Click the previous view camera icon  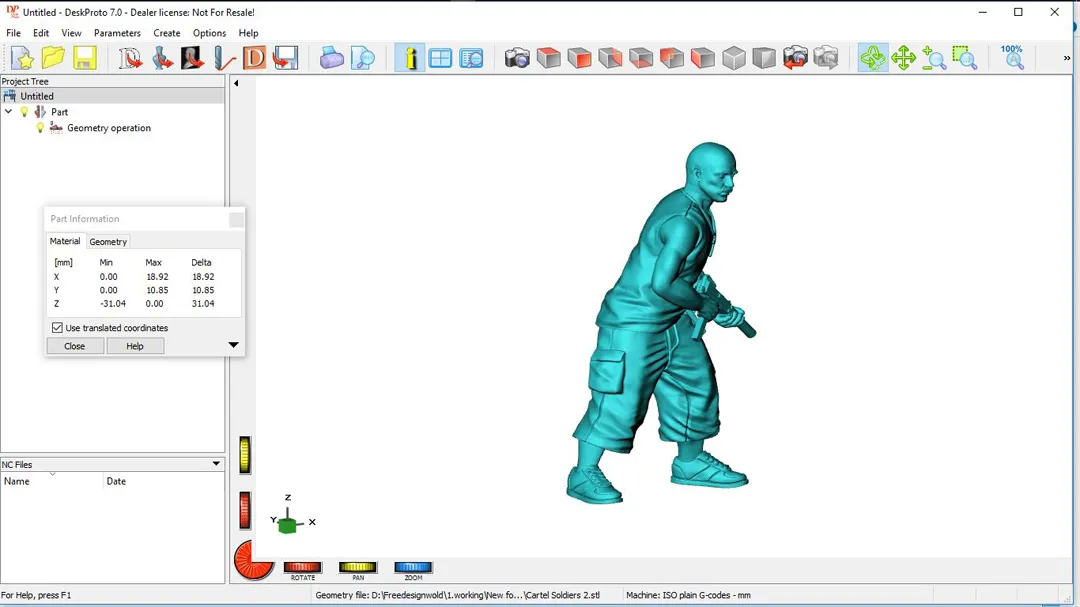point(796,58)
